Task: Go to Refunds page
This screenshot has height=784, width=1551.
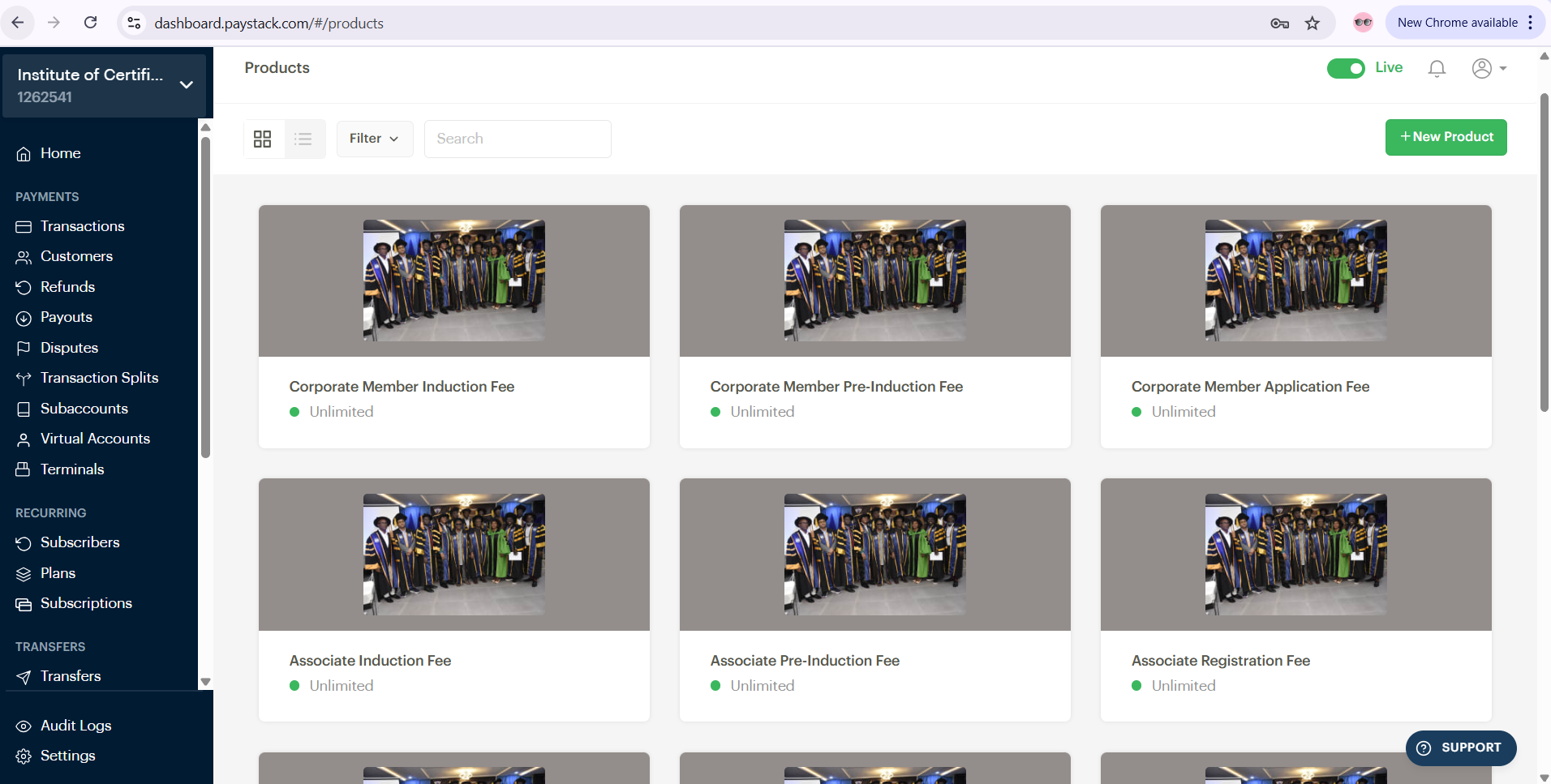Action: [x=68, y=287]
